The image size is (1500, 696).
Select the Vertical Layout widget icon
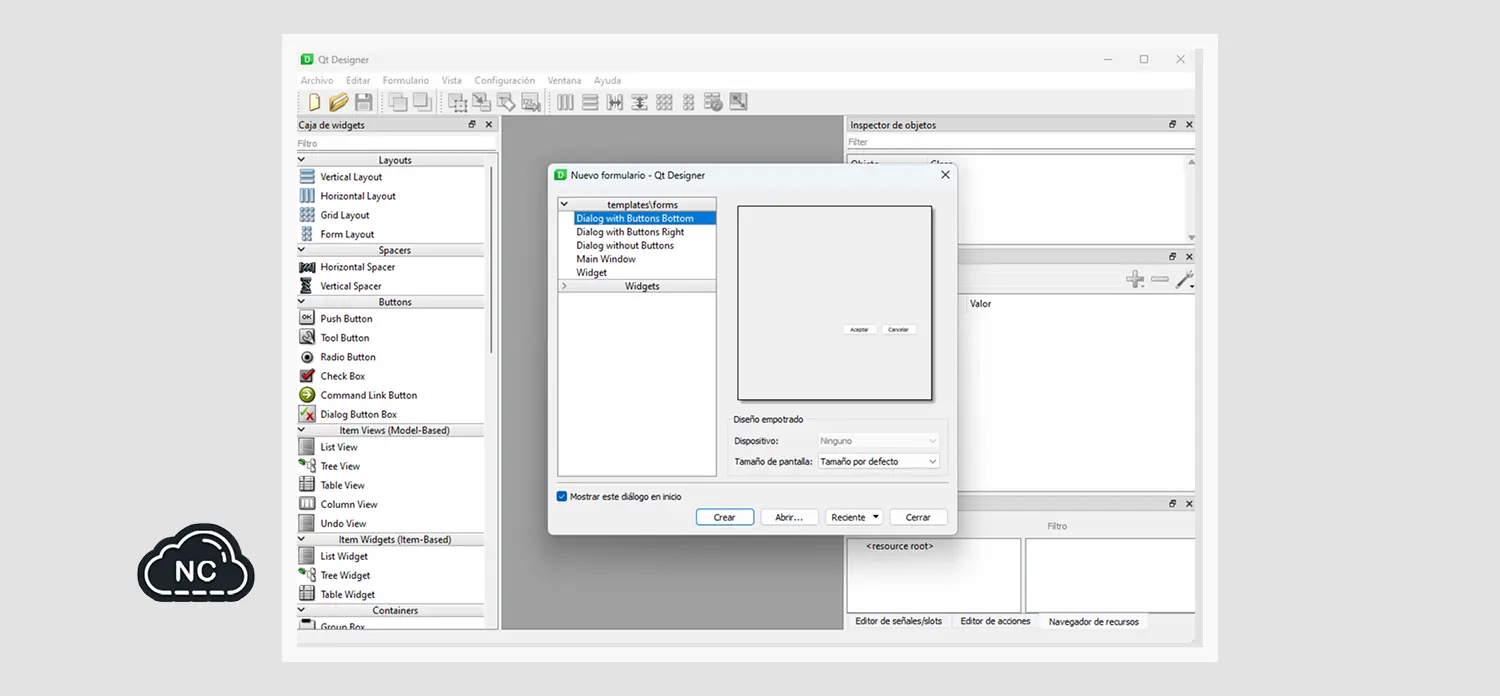tap(307, 177)
